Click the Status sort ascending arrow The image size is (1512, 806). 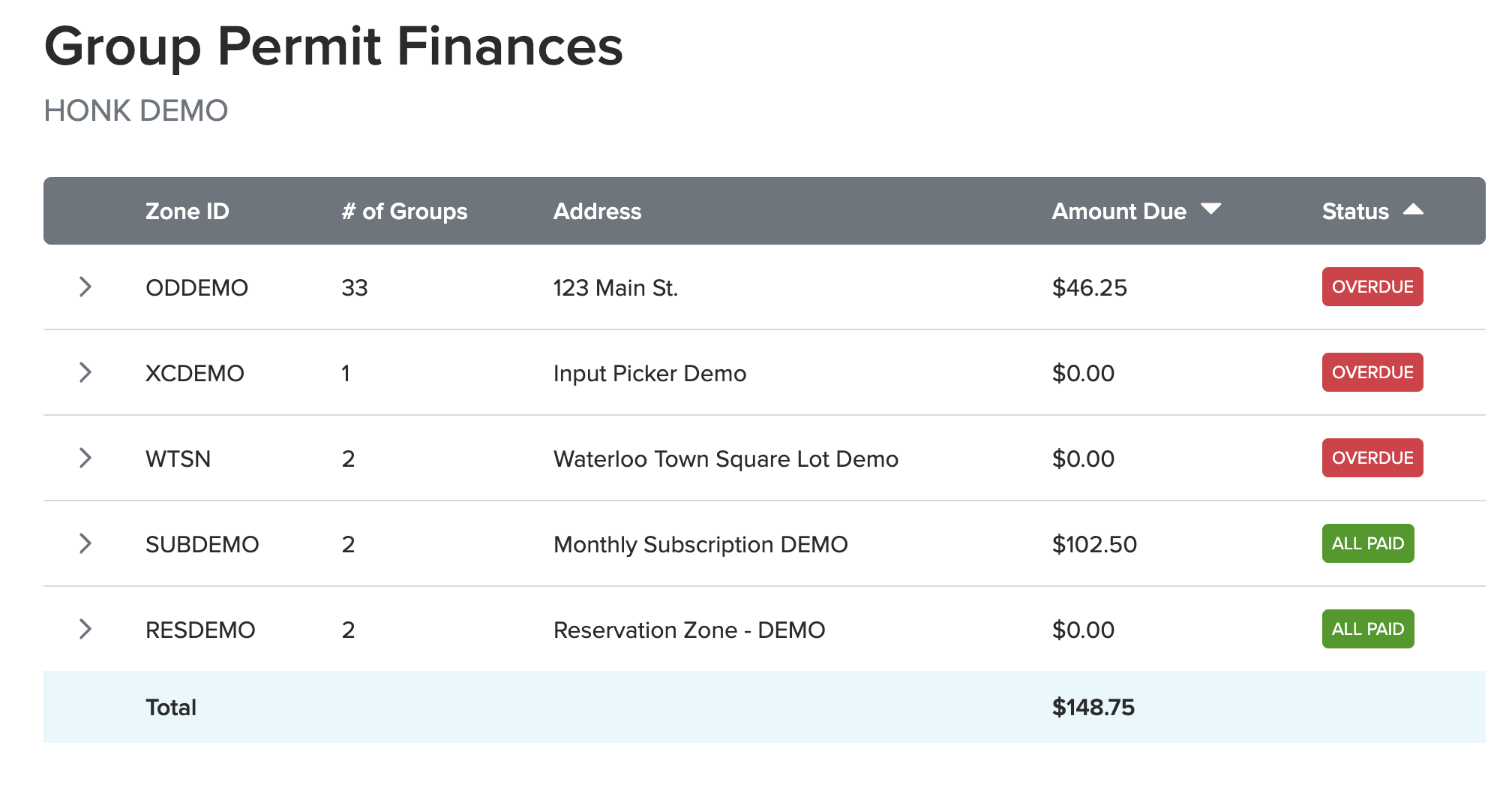coord(1413,210)
